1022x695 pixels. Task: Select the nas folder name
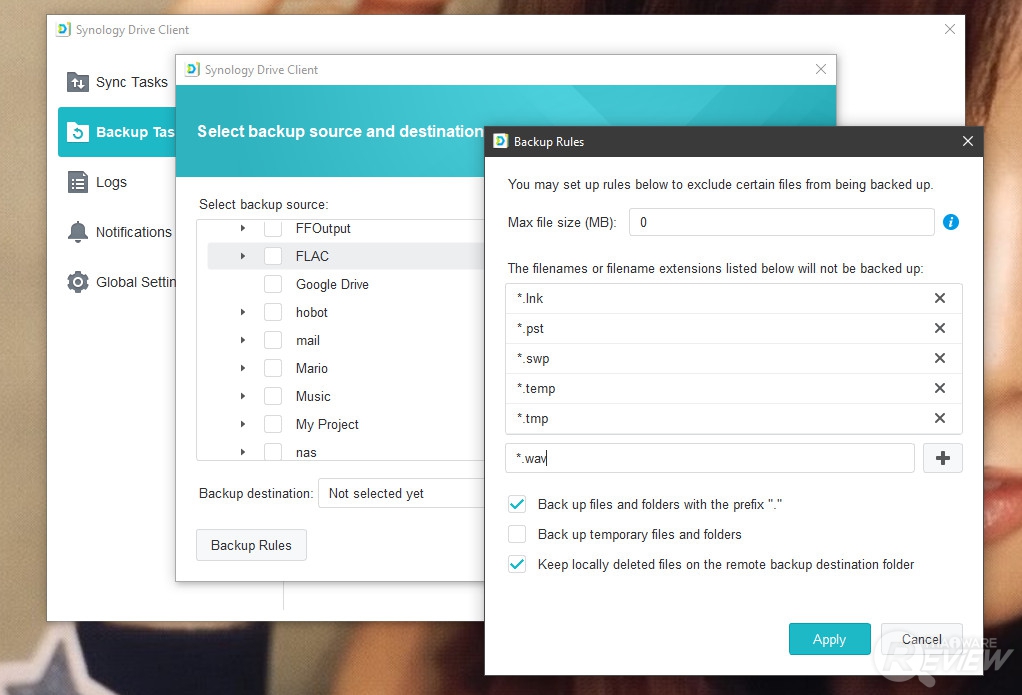point(306,452)
